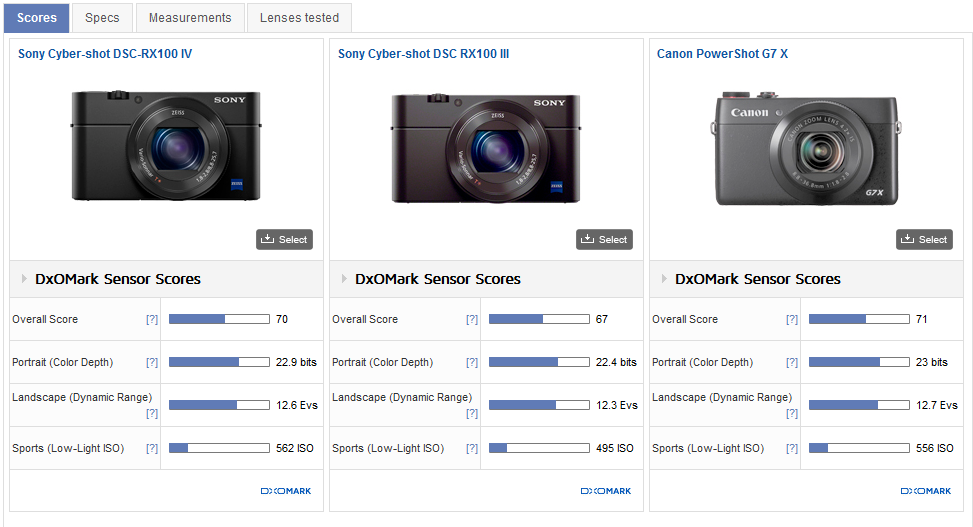The height and width of the screenshot is (527, 973).
Task: Click the 562 ISO value for RX100 IV
Action: [295, 448]
